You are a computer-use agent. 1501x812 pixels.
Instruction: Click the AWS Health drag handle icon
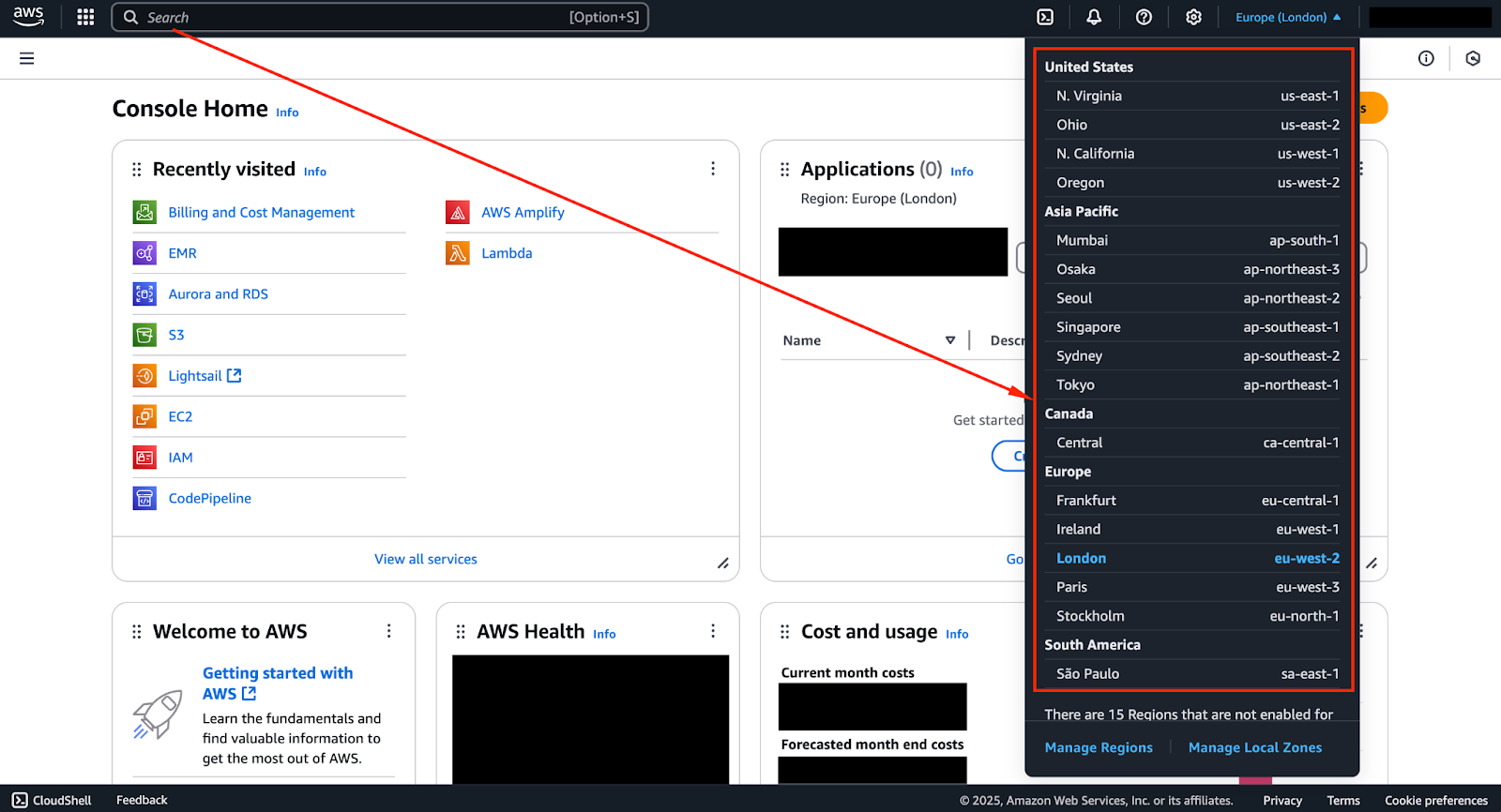pyautogui.click(x=461, y=631)
